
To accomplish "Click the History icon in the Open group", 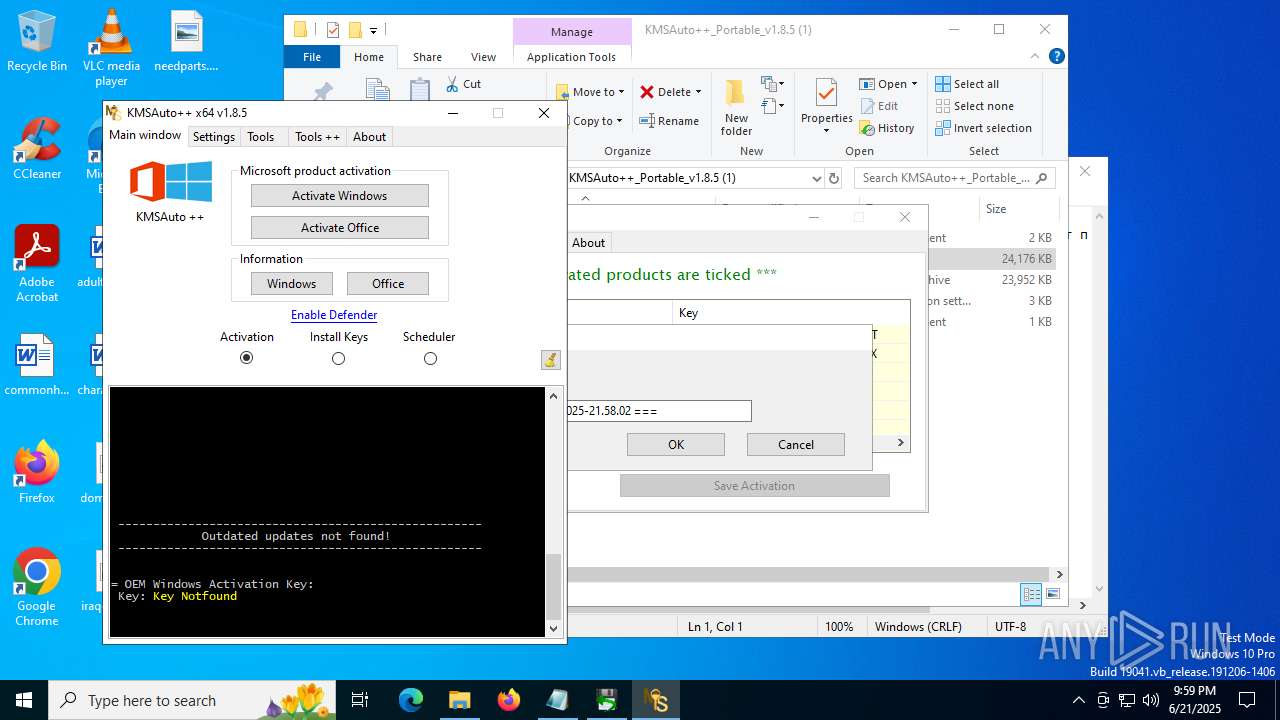I will (x=867, y=128).
